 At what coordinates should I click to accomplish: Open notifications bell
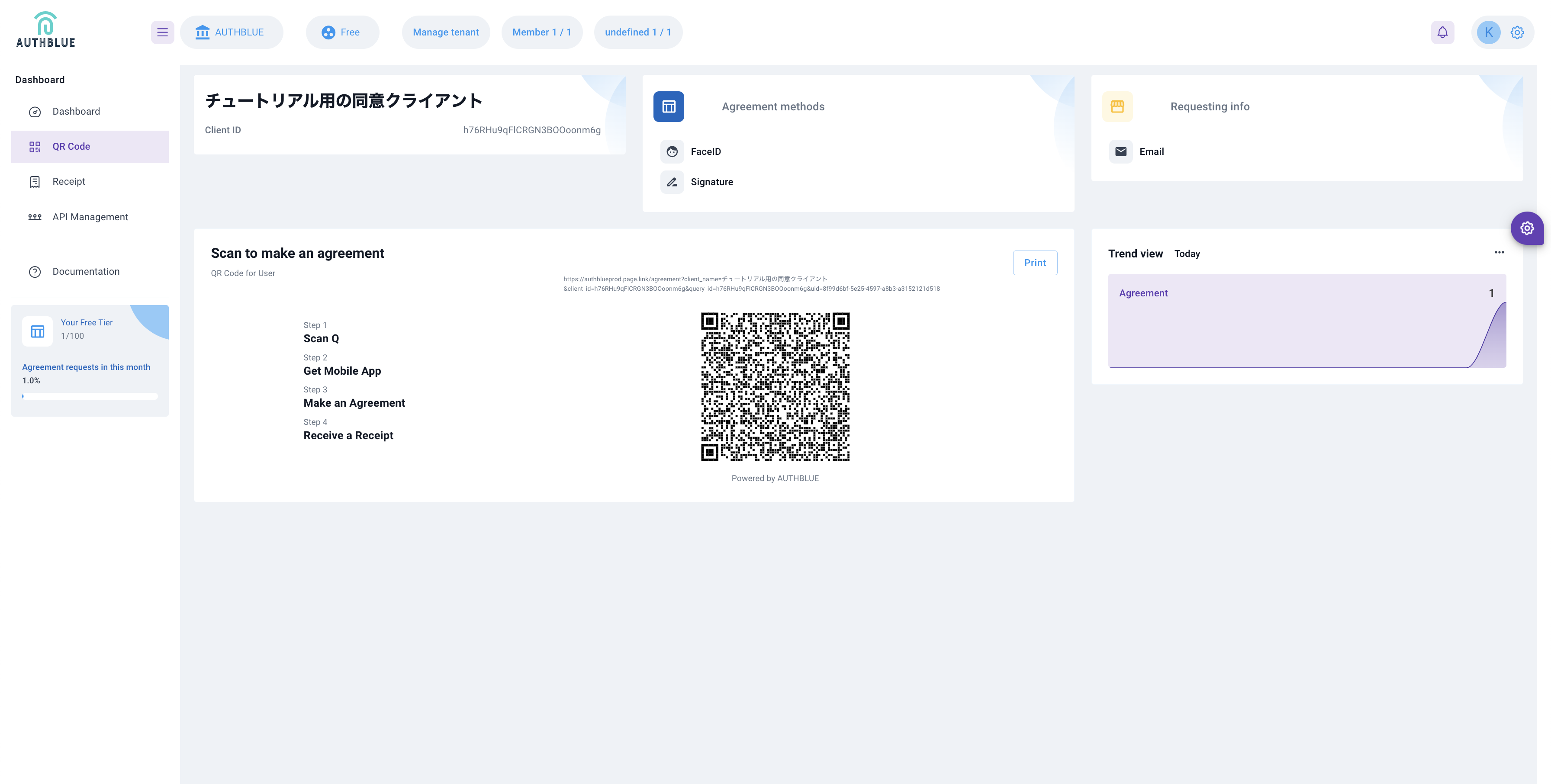pos(1443,32)
